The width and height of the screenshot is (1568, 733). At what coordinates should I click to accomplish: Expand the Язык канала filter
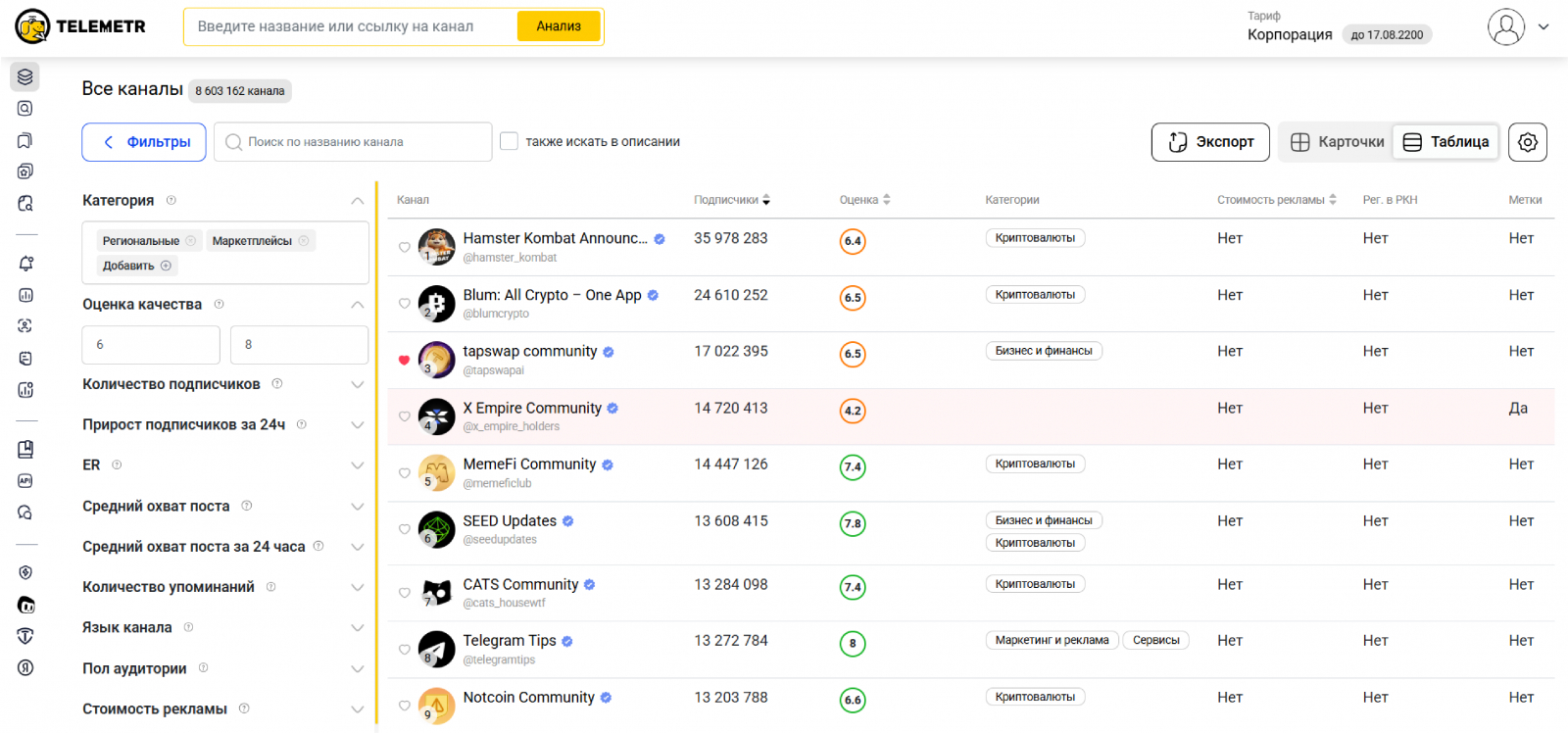click(357, 628)
